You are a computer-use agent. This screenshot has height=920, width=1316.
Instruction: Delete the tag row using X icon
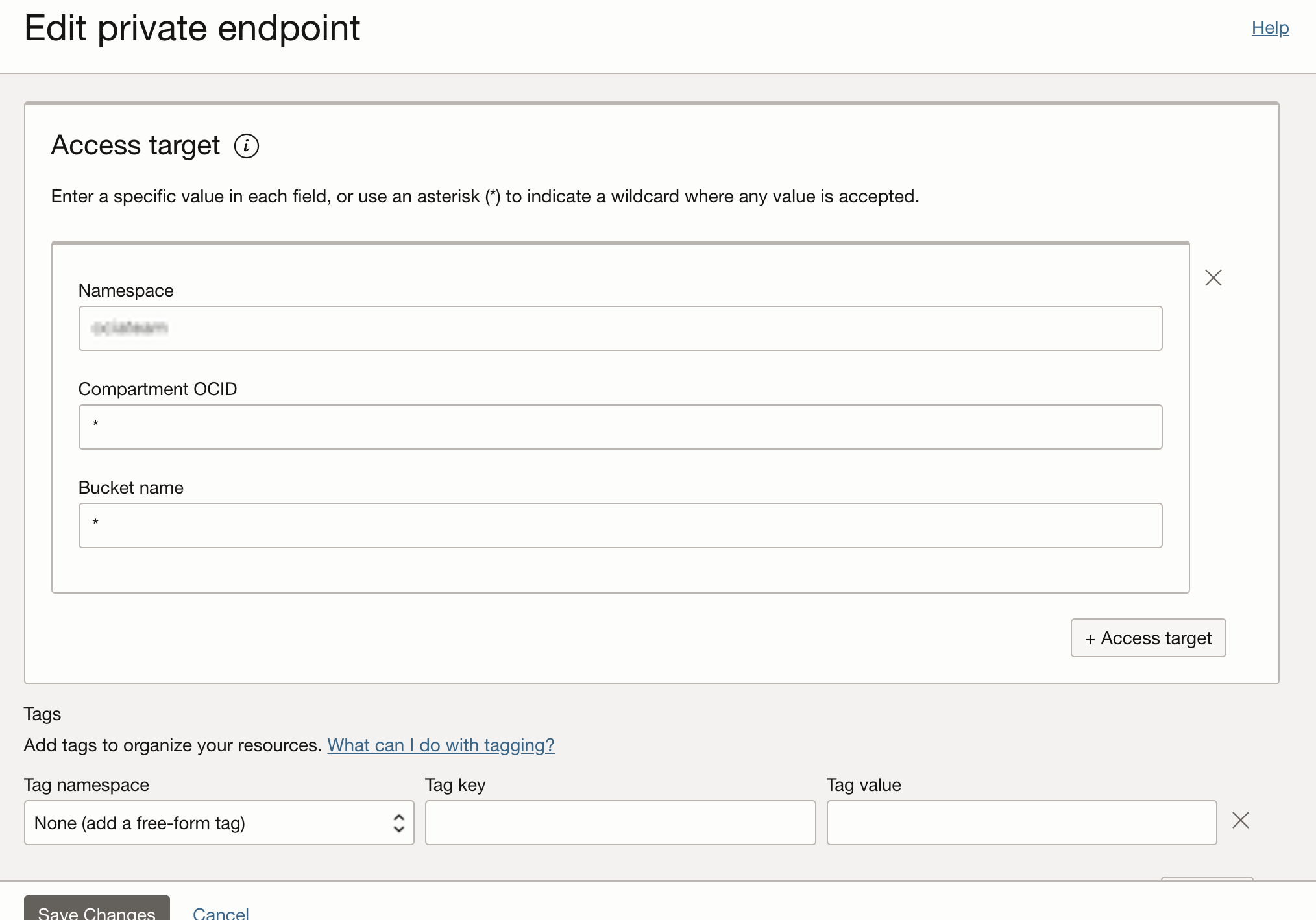point(1240,821)
